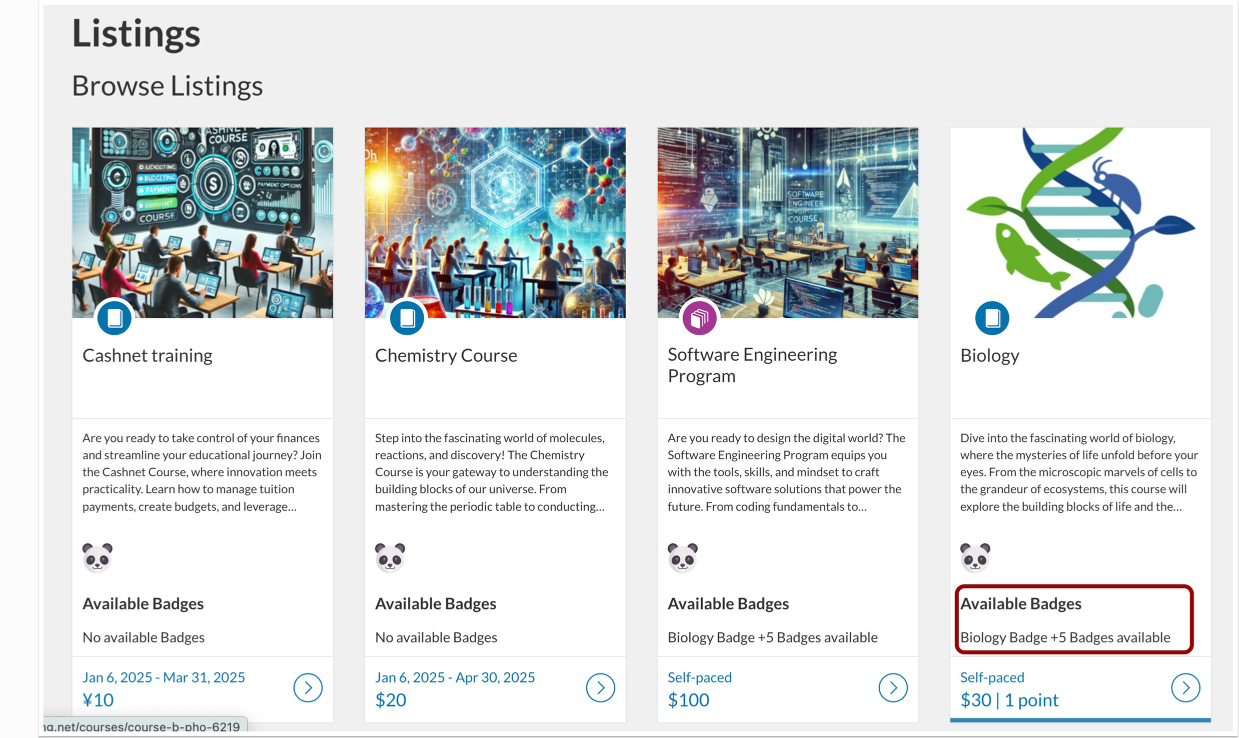Image resolution: width=1239 pixels, height=738 pixels.
Task: Click the Browse Listings heading
Action: [167, 86]
